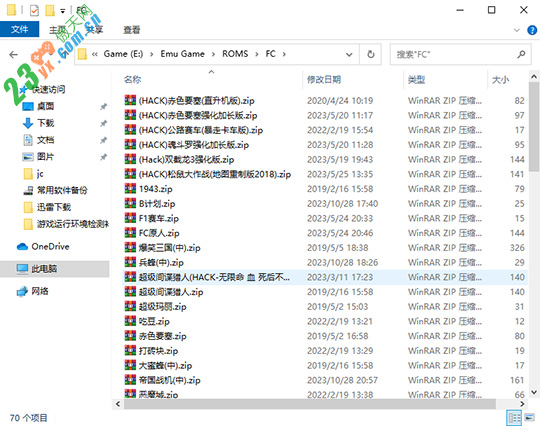
Task: Click the search magnifier icon
Action: point(521,54)
